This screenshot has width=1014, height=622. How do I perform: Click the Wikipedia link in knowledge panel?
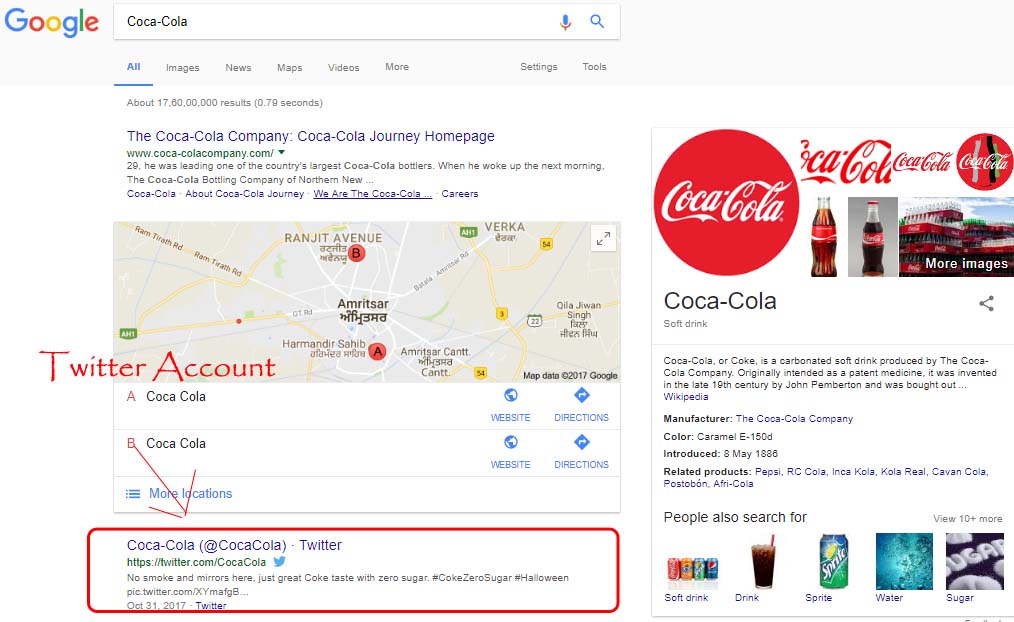(685, 397)
